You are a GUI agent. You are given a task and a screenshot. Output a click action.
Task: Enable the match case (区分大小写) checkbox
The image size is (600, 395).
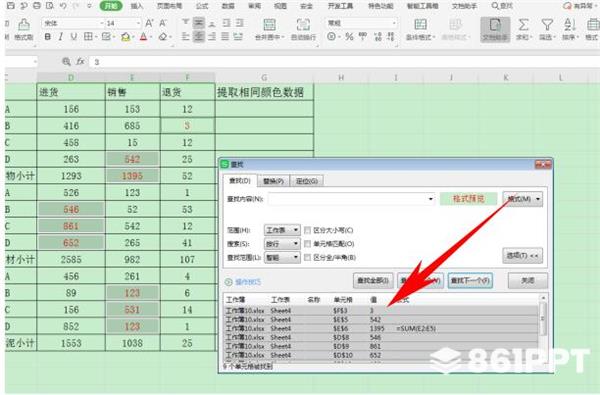pos(307,230)
